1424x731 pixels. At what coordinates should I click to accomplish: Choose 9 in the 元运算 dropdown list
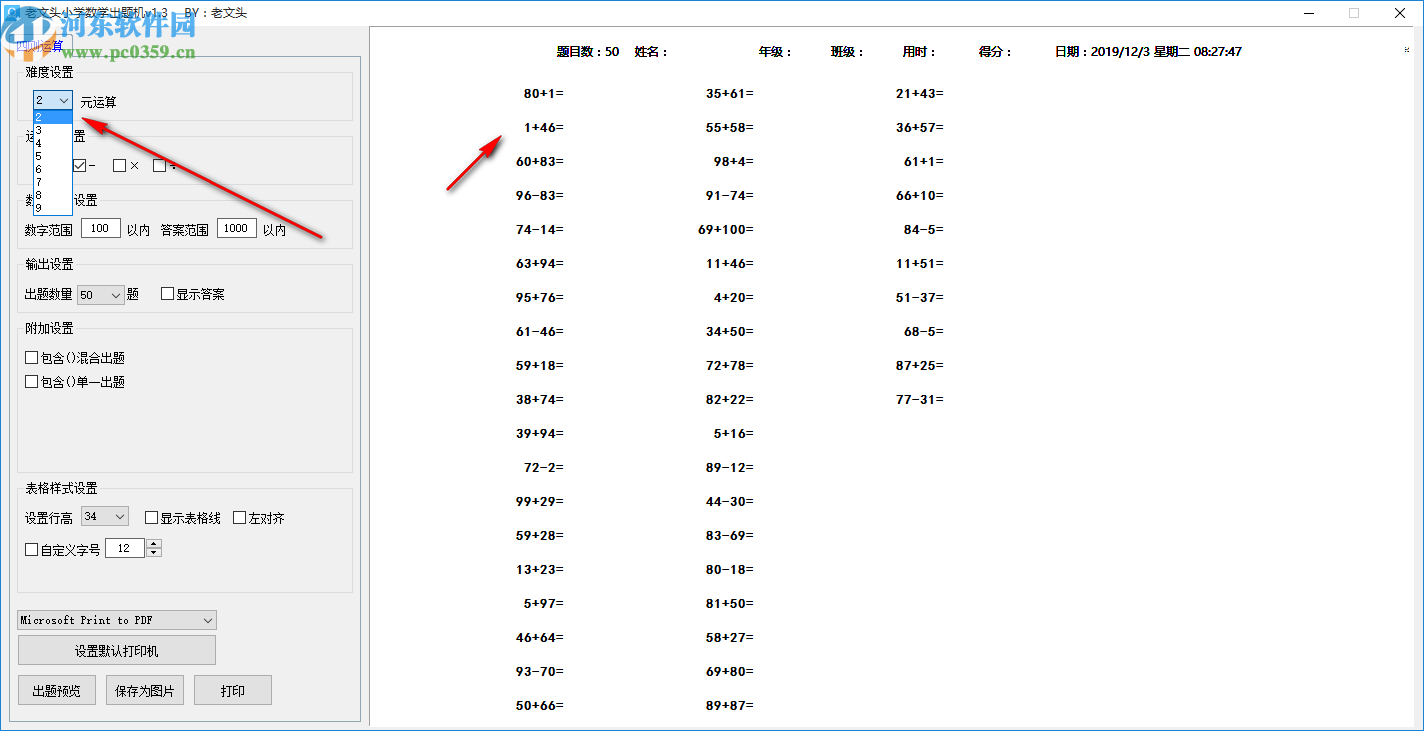tap(53, 208)
